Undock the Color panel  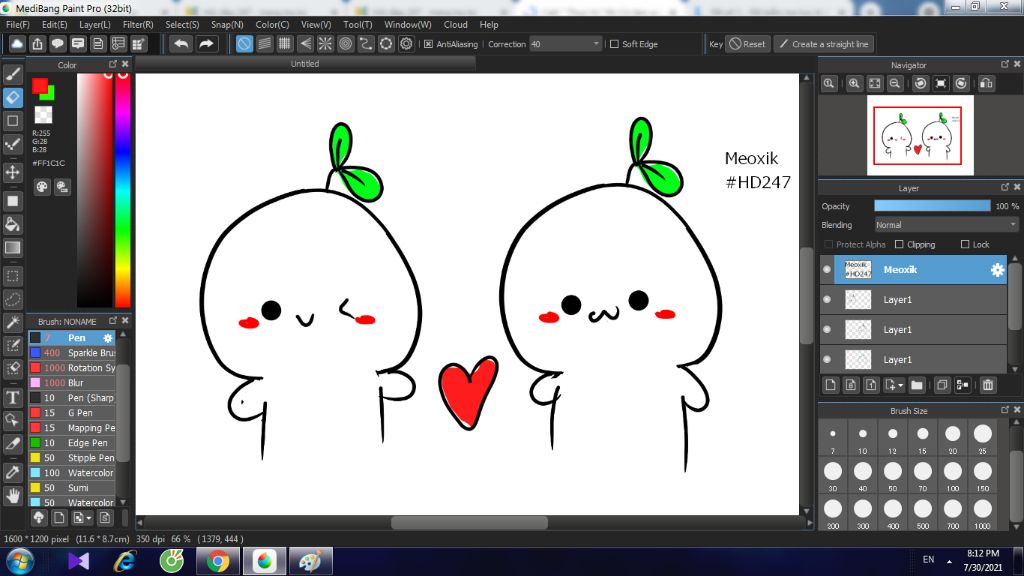click(x=113, y=64)
